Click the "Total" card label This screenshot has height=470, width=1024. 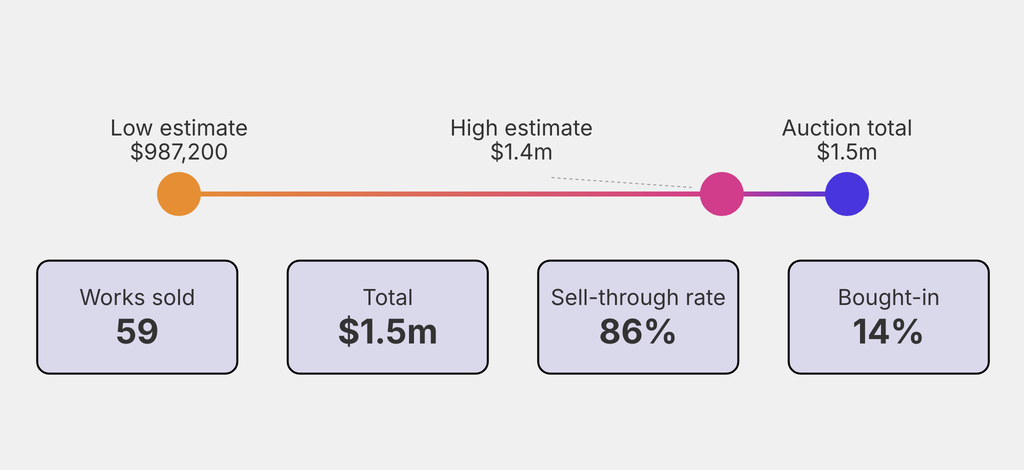coord(388,297)
